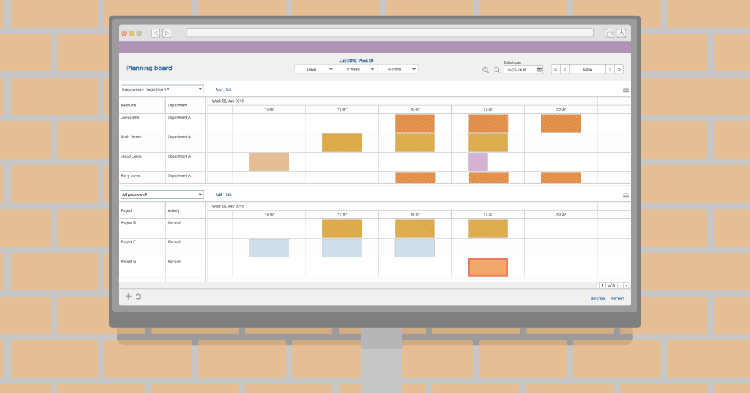Click the Resource column header
750x393 pixels.
pos(143,105)
